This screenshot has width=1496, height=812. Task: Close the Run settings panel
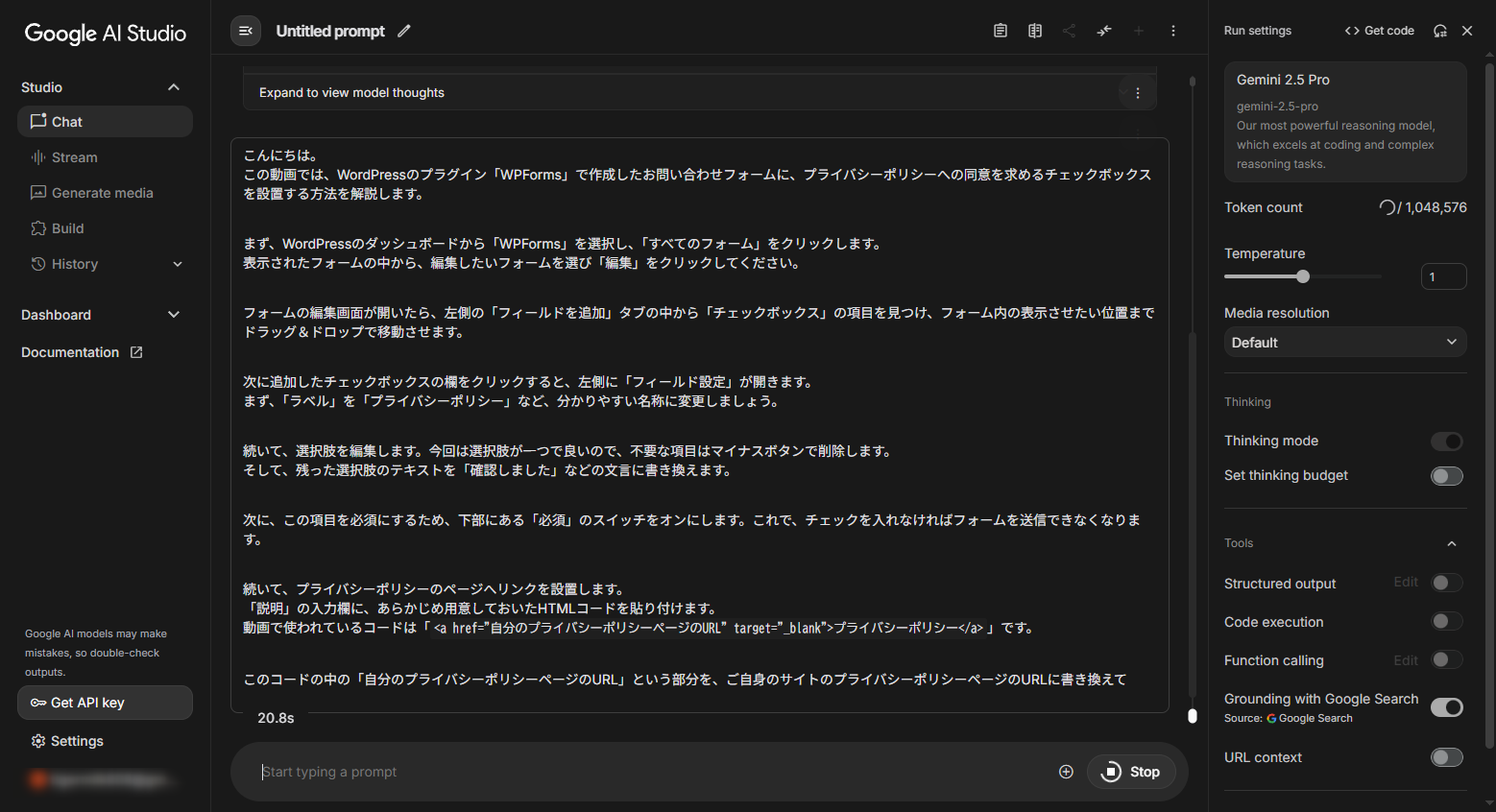[1467, 31]
